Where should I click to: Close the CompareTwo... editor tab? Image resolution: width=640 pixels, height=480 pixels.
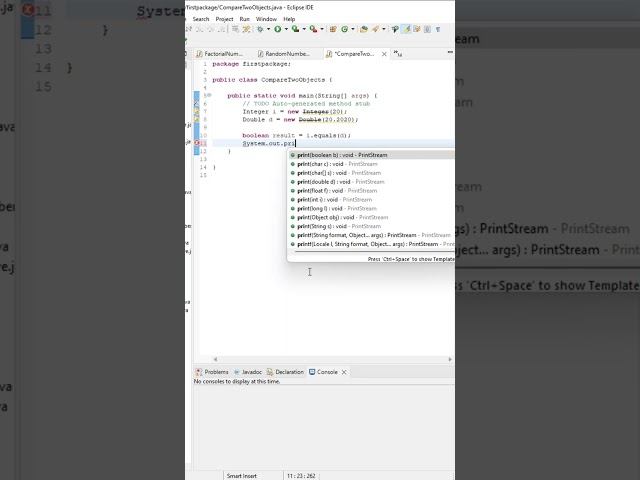coord(384,54)
